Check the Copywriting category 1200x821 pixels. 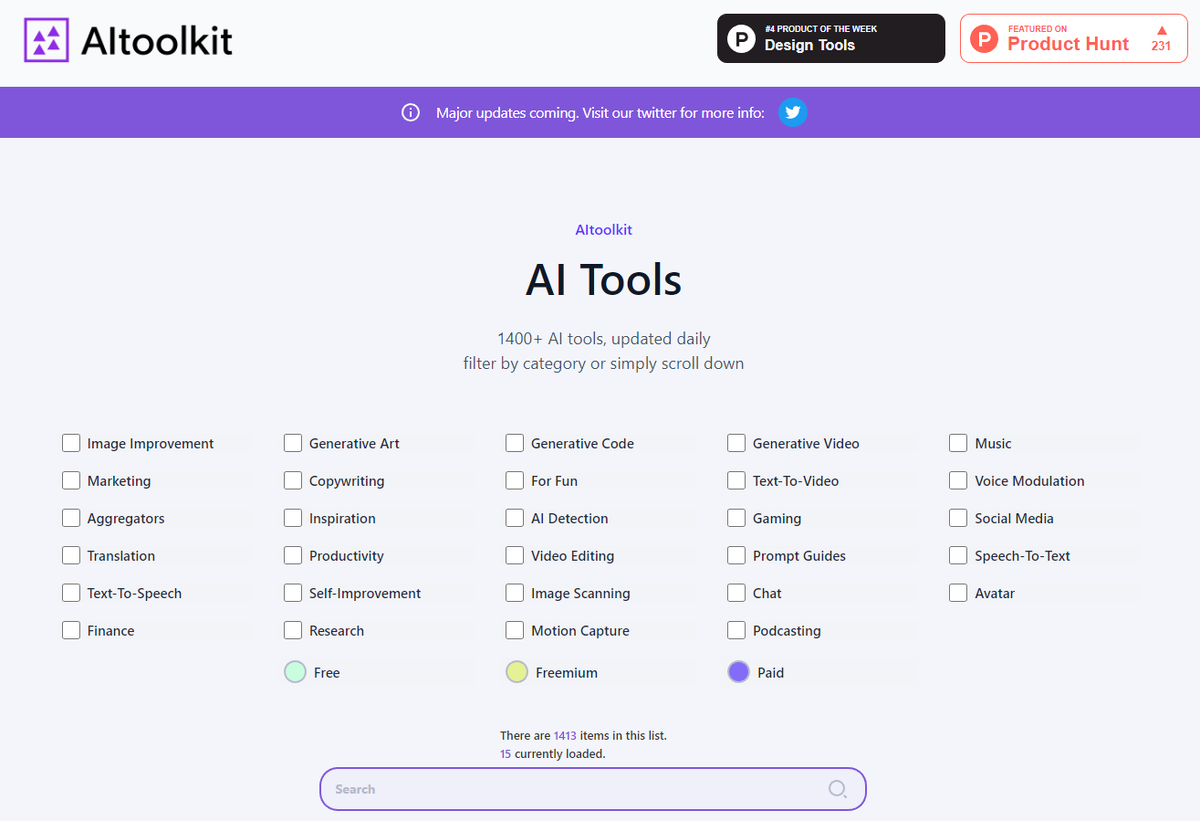click(293, 481)
